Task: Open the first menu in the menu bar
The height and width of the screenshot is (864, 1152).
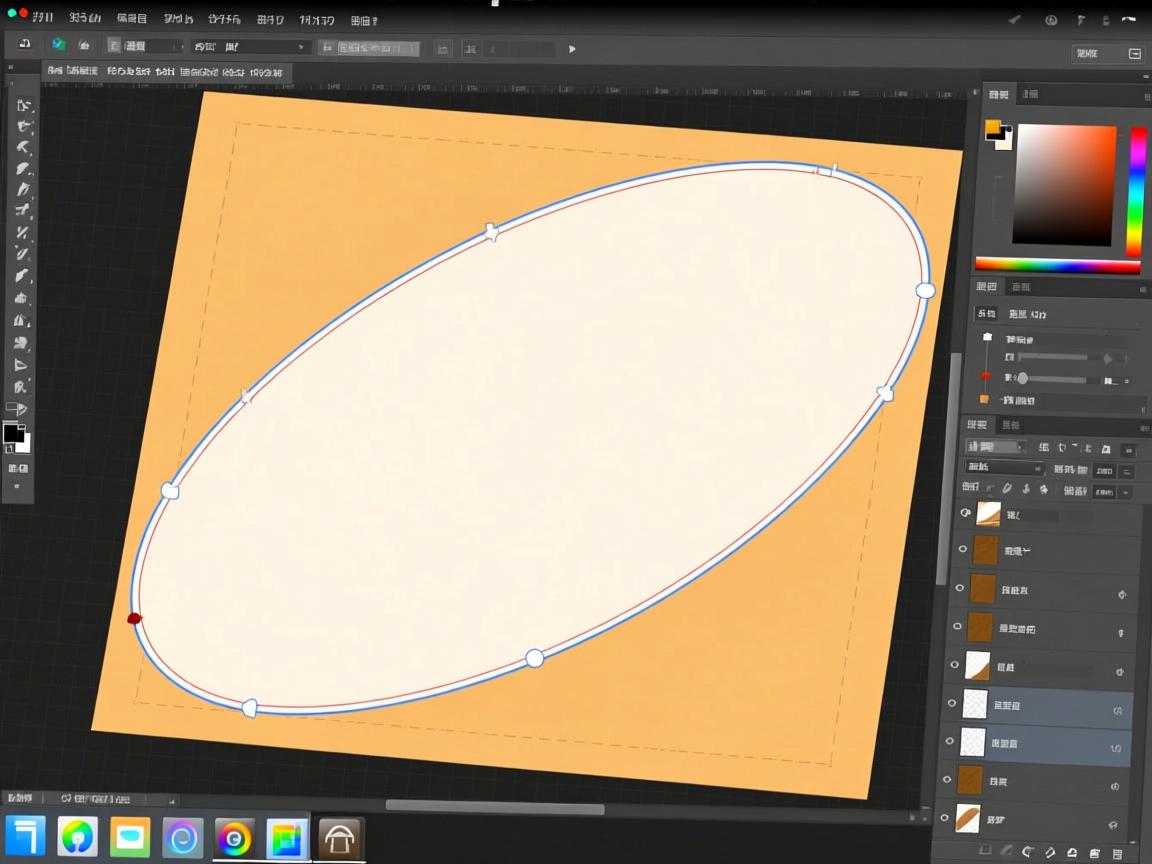Action: click(x=42, y=19)
